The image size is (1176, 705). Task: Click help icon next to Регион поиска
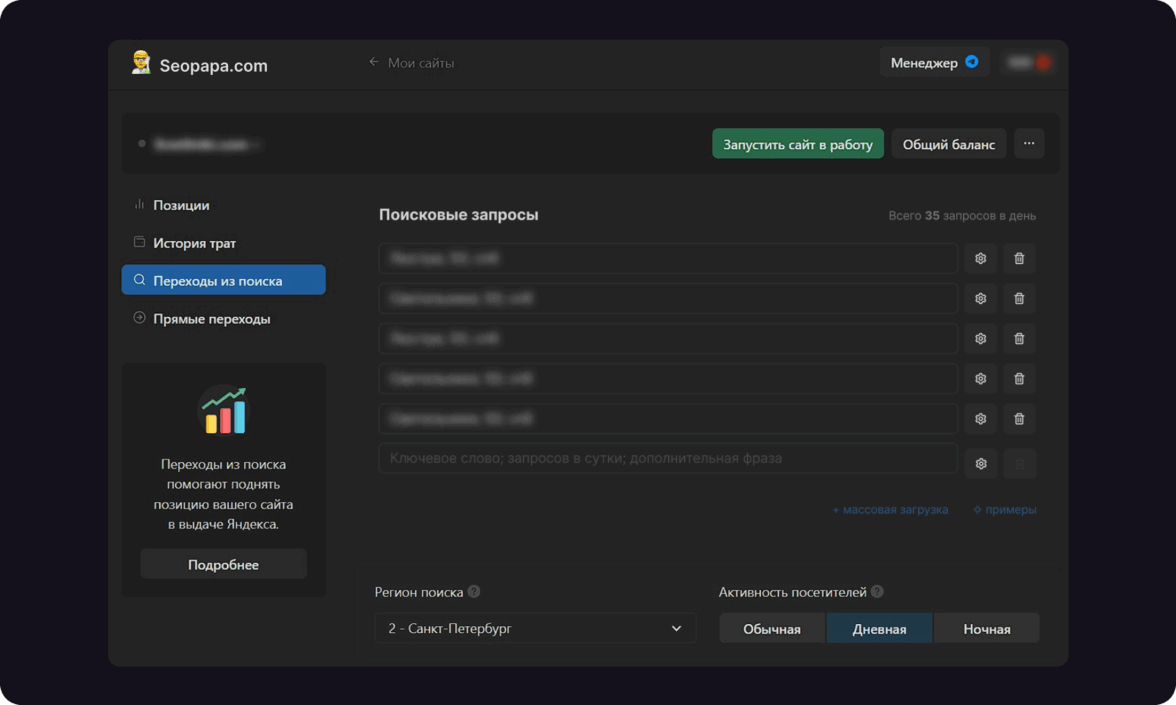tap(474, 592)
